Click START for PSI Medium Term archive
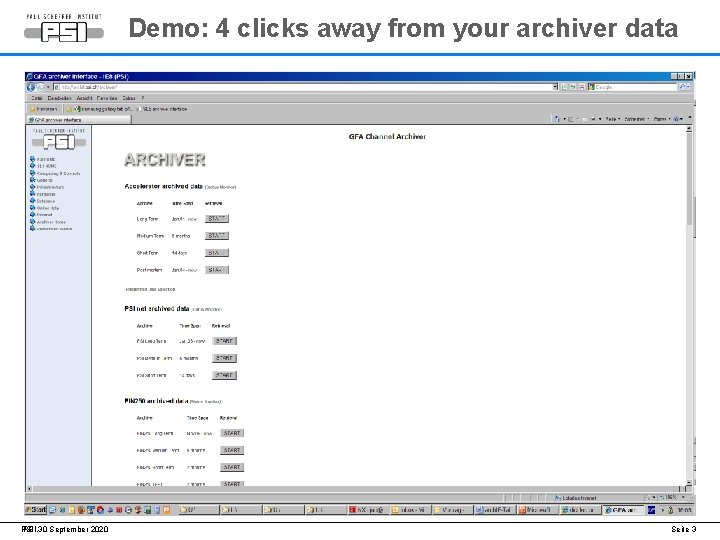The image size is (720, 540). click(x=225, y=358)
